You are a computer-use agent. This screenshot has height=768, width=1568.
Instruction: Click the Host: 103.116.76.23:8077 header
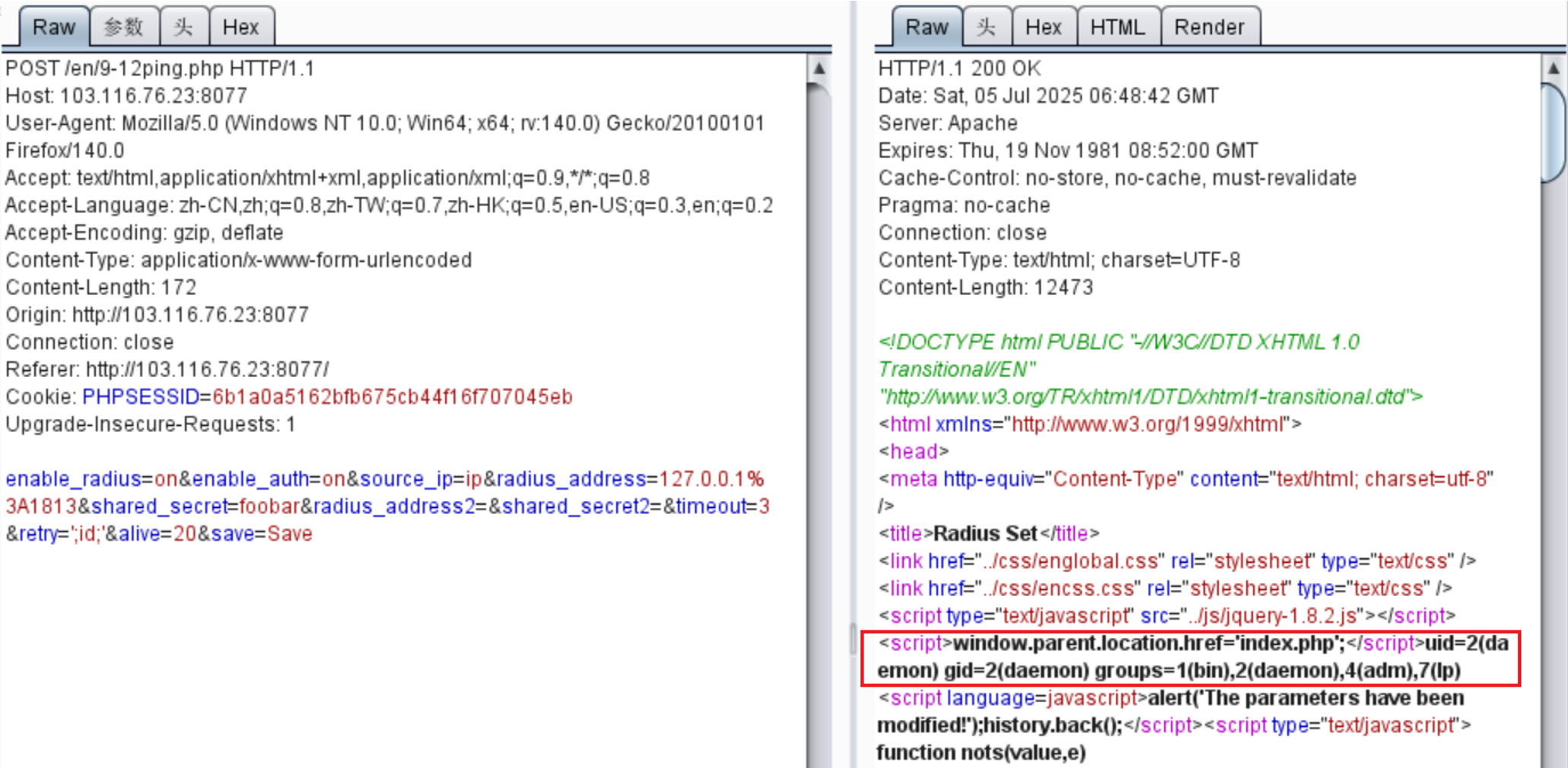coord(126,96)
